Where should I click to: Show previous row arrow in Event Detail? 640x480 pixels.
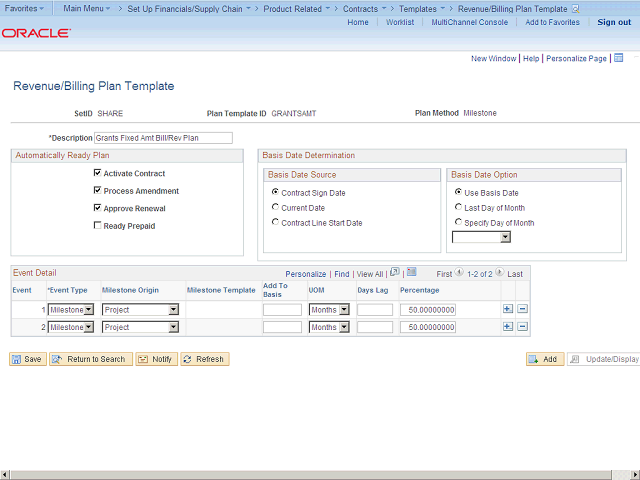459,272
